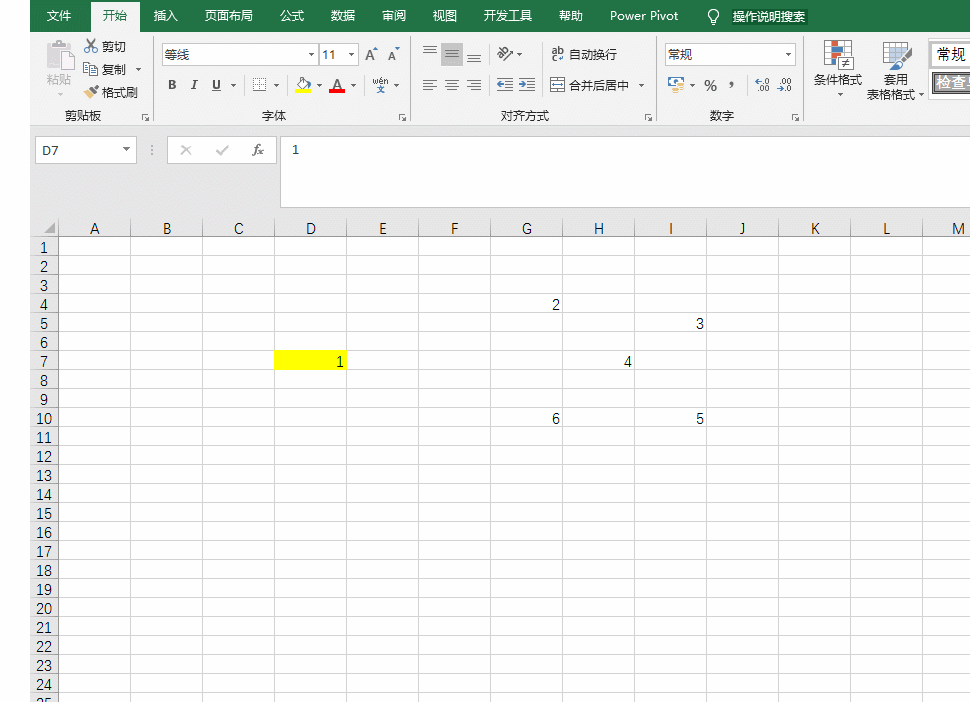Click the Cut (剪切) scissors icon
The image size is (970, 702).
coord(91,46)
